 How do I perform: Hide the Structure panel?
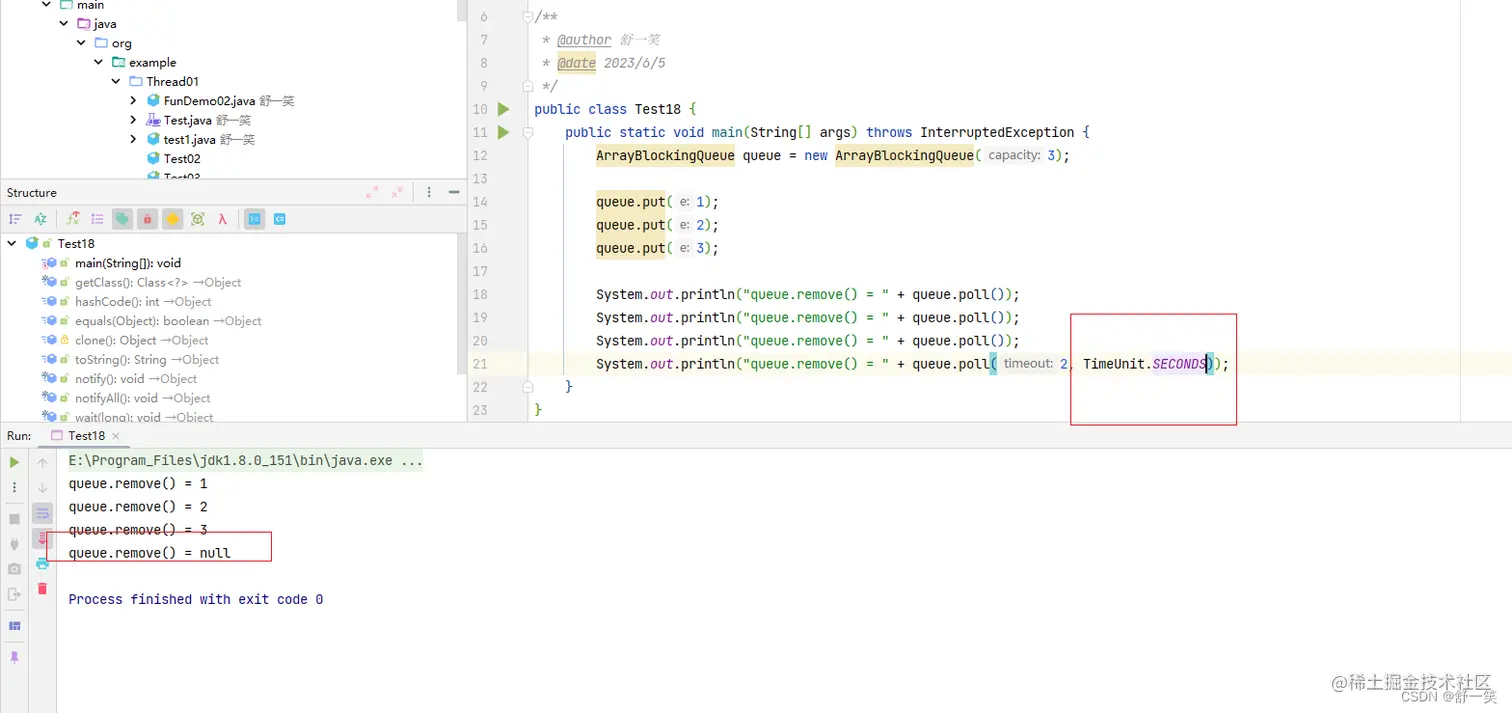pyautogui.click(x=454, y=192)
